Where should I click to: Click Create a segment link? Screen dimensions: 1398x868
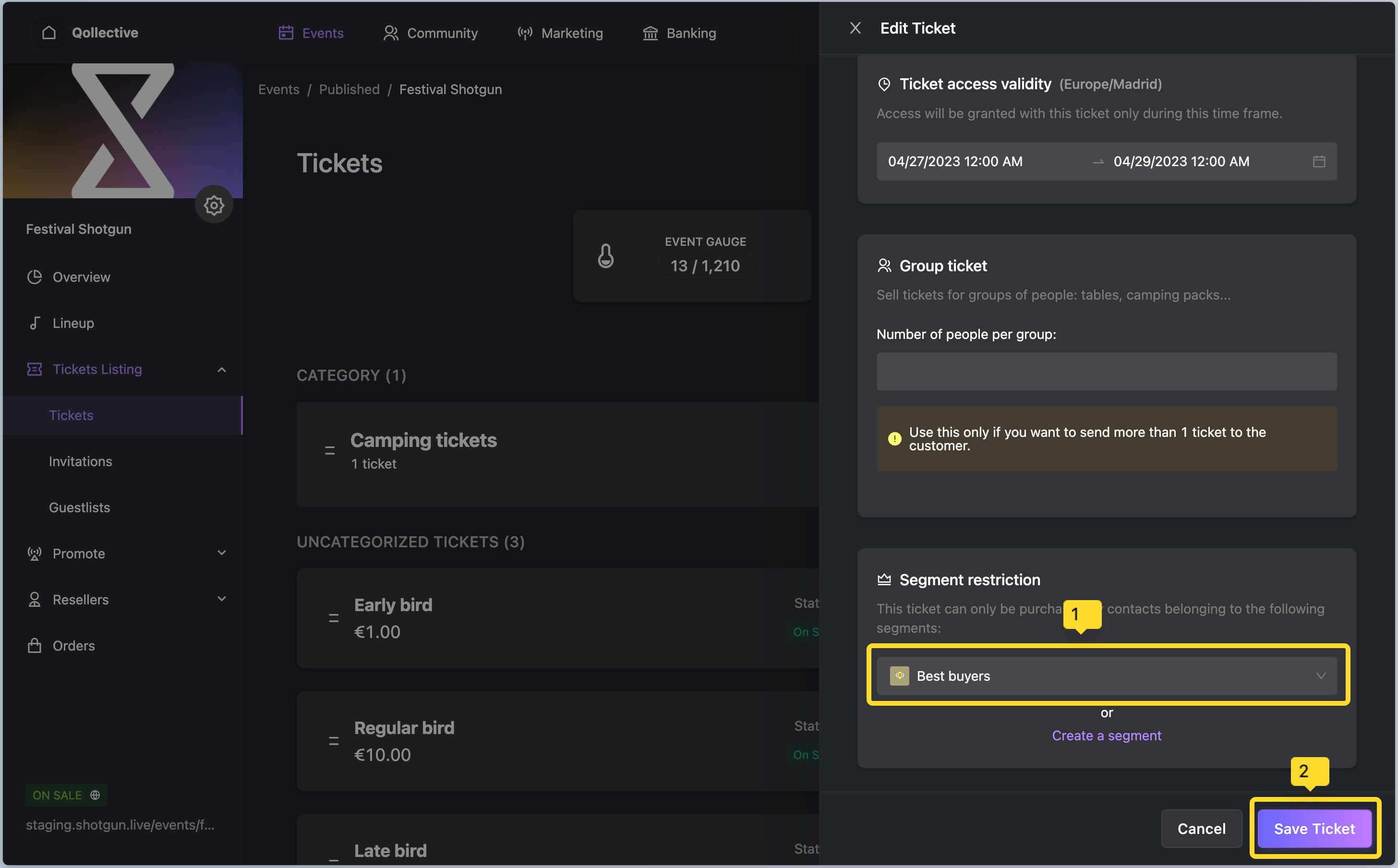[x=1107, y=735]
